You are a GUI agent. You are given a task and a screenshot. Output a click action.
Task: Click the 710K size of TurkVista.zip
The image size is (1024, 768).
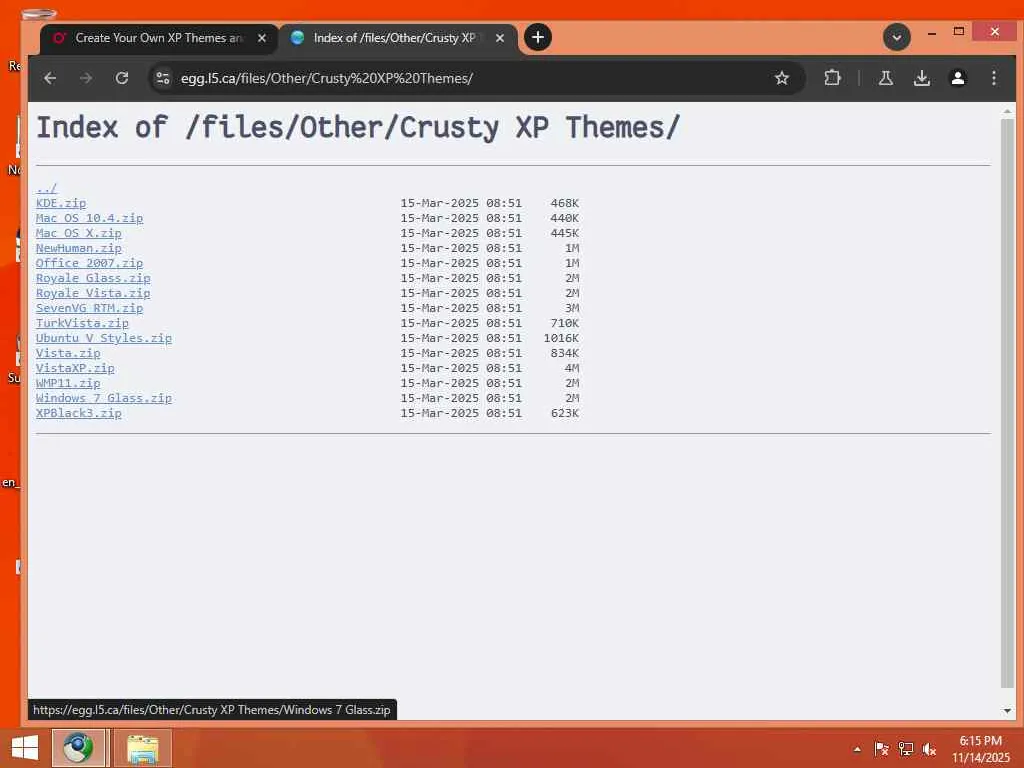564,323
